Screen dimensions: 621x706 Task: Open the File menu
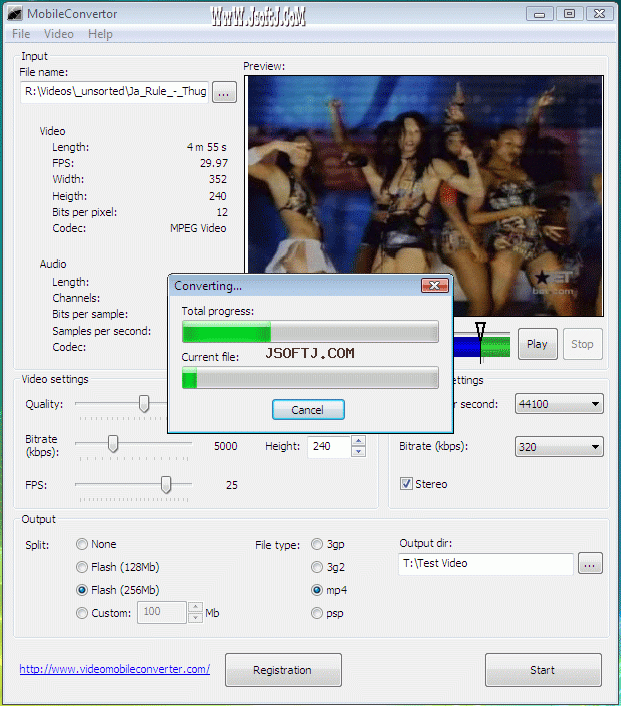21,34
